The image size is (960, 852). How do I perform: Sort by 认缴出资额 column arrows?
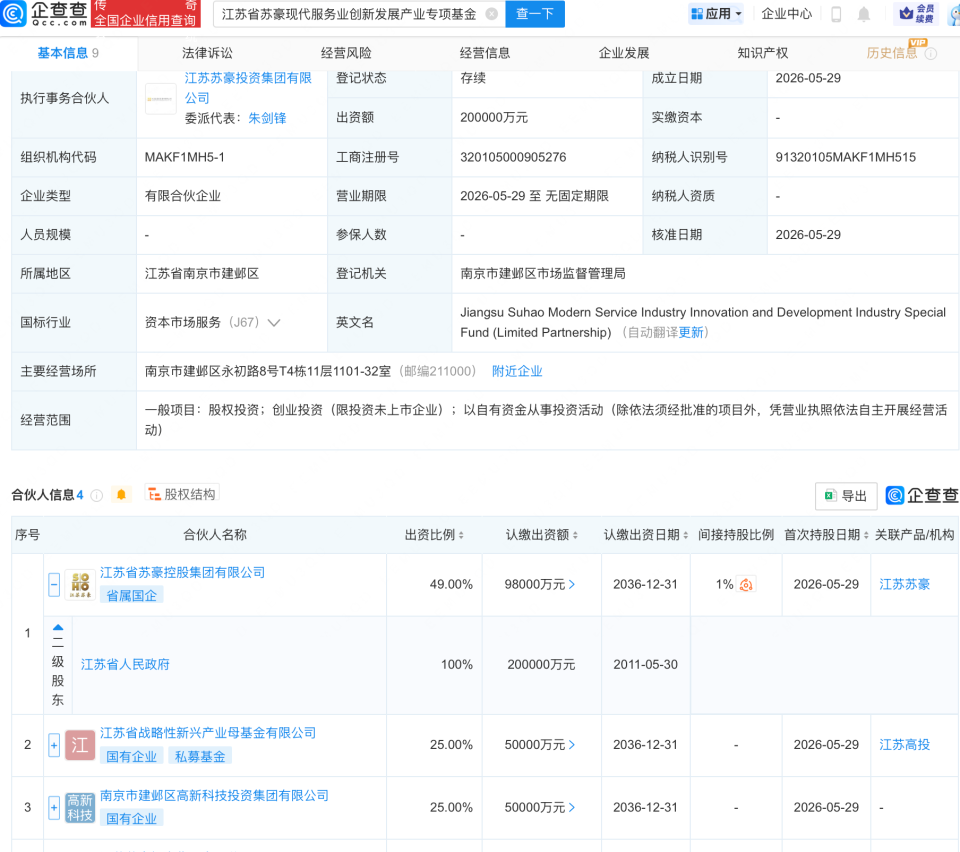click(575, 536)
